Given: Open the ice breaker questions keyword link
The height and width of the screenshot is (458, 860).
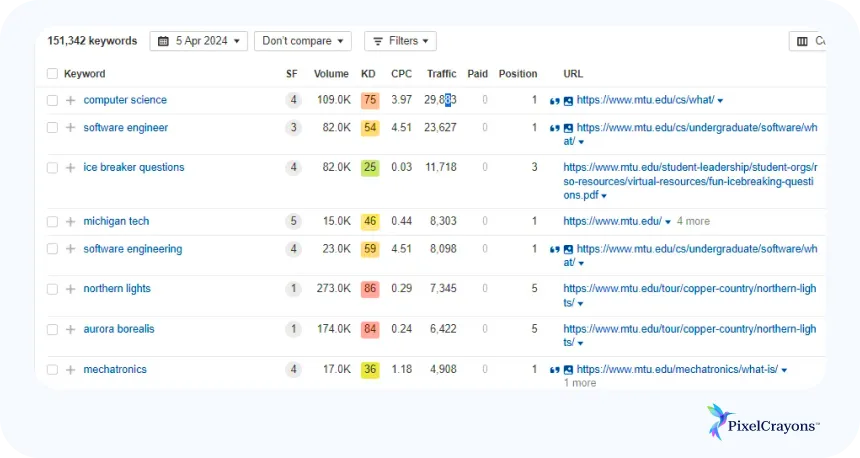Looking at the screenshot, I should click(134, 167).
